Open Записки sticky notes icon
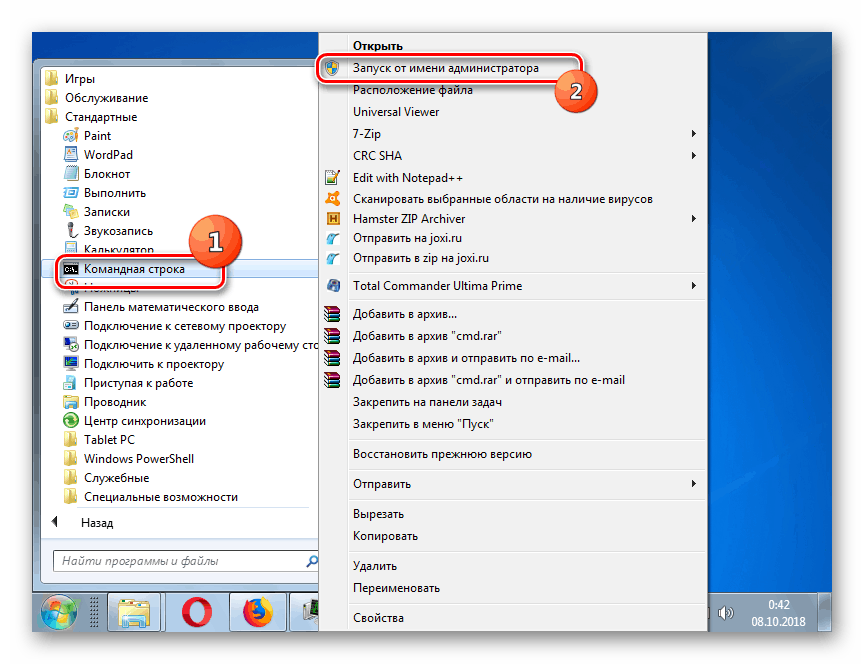 point(71,212)
